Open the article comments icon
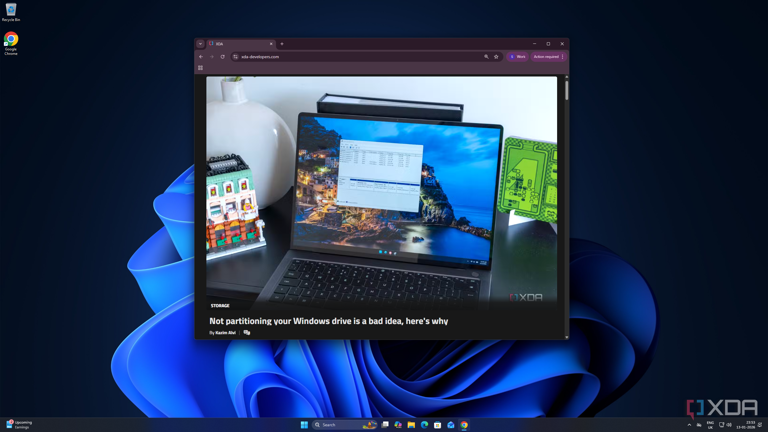This screenshot has width=768, height=432. [x=247, y=332]
